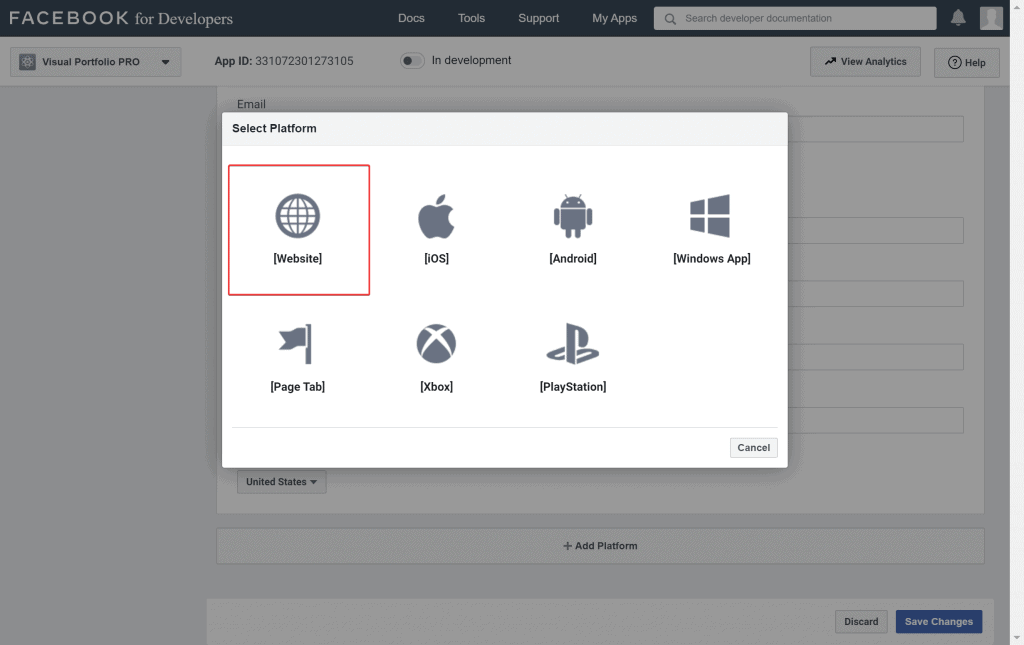Open the Docs menu
1024x645 pixels.
[411, 18]
